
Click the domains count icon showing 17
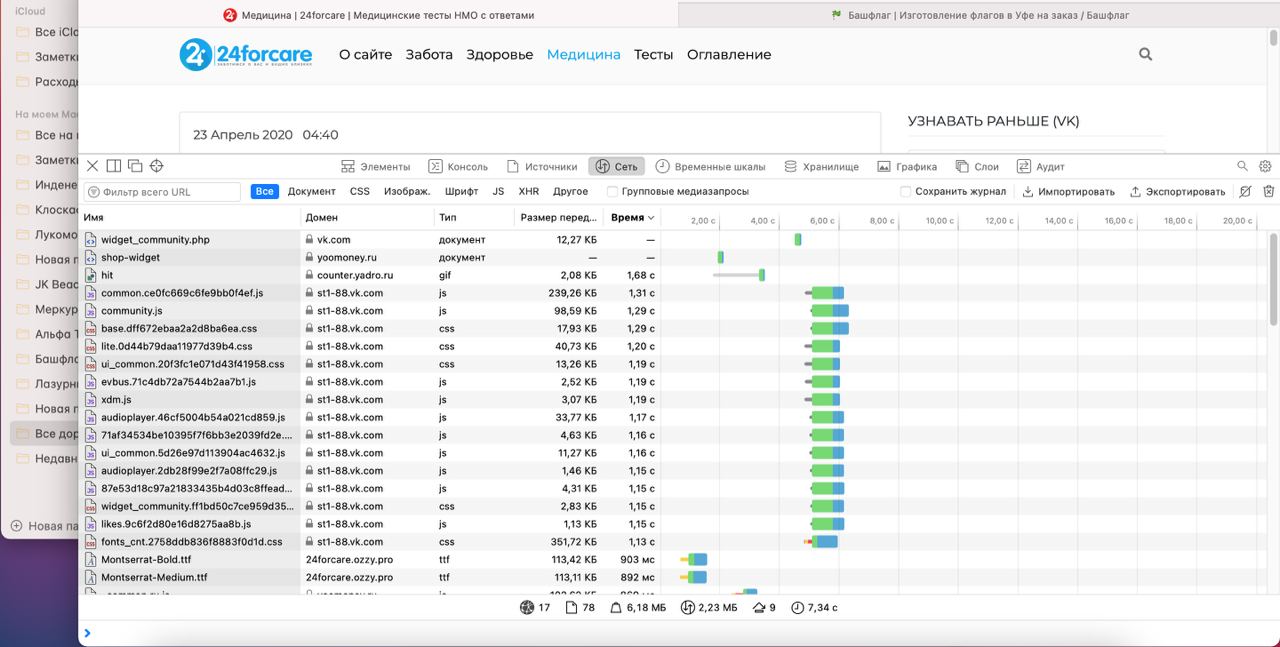click(x=528, y=607)
